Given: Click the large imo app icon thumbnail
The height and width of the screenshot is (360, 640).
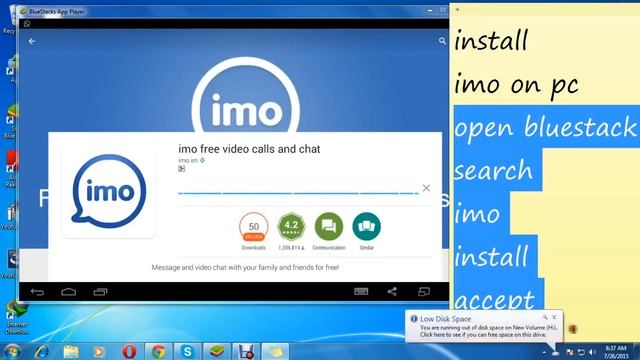Looking at the screenshot, I should (109, 191).
